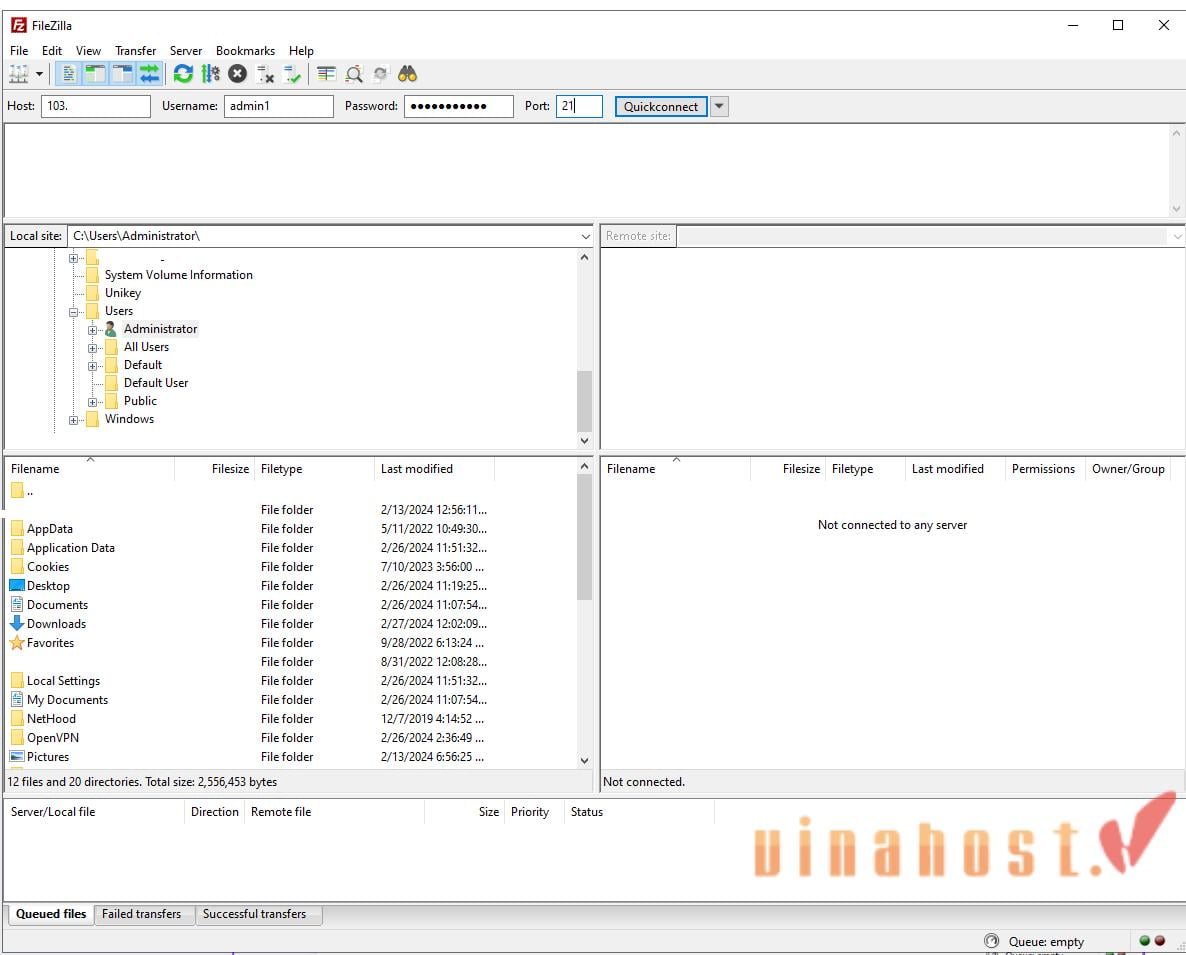Click the Port input field
1186x955 pixels.
click(x=579, y=106)
